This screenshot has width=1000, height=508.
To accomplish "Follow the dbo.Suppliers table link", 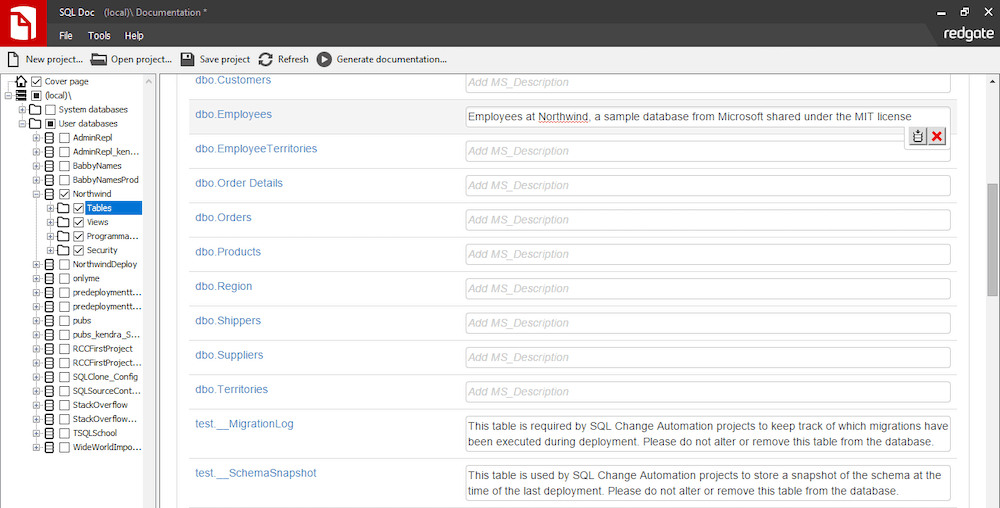I will point(230,355).
